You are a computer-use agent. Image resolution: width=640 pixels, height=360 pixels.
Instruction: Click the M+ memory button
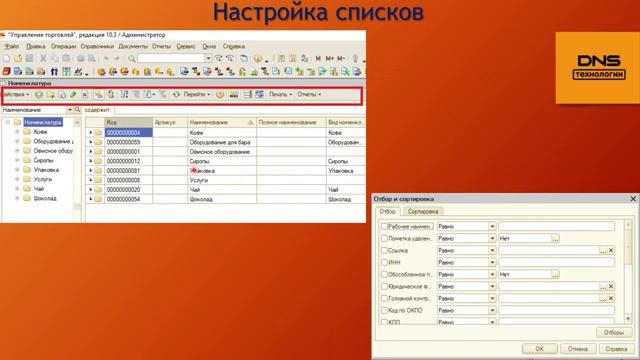[329, 59]
